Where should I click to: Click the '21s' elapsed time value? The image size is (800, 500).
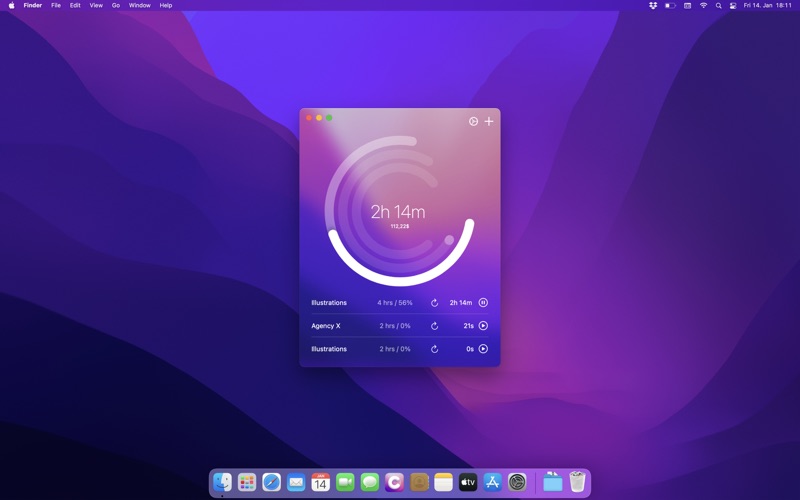(468, 326)
